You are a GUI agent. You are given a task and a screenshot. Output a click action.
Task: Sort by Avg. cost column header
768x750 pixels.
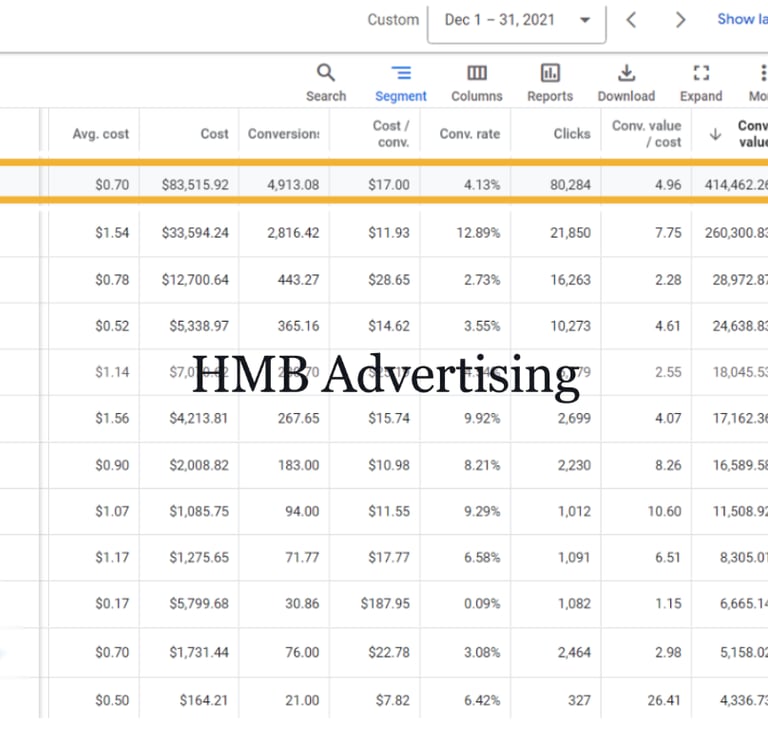tap(100, 134)
